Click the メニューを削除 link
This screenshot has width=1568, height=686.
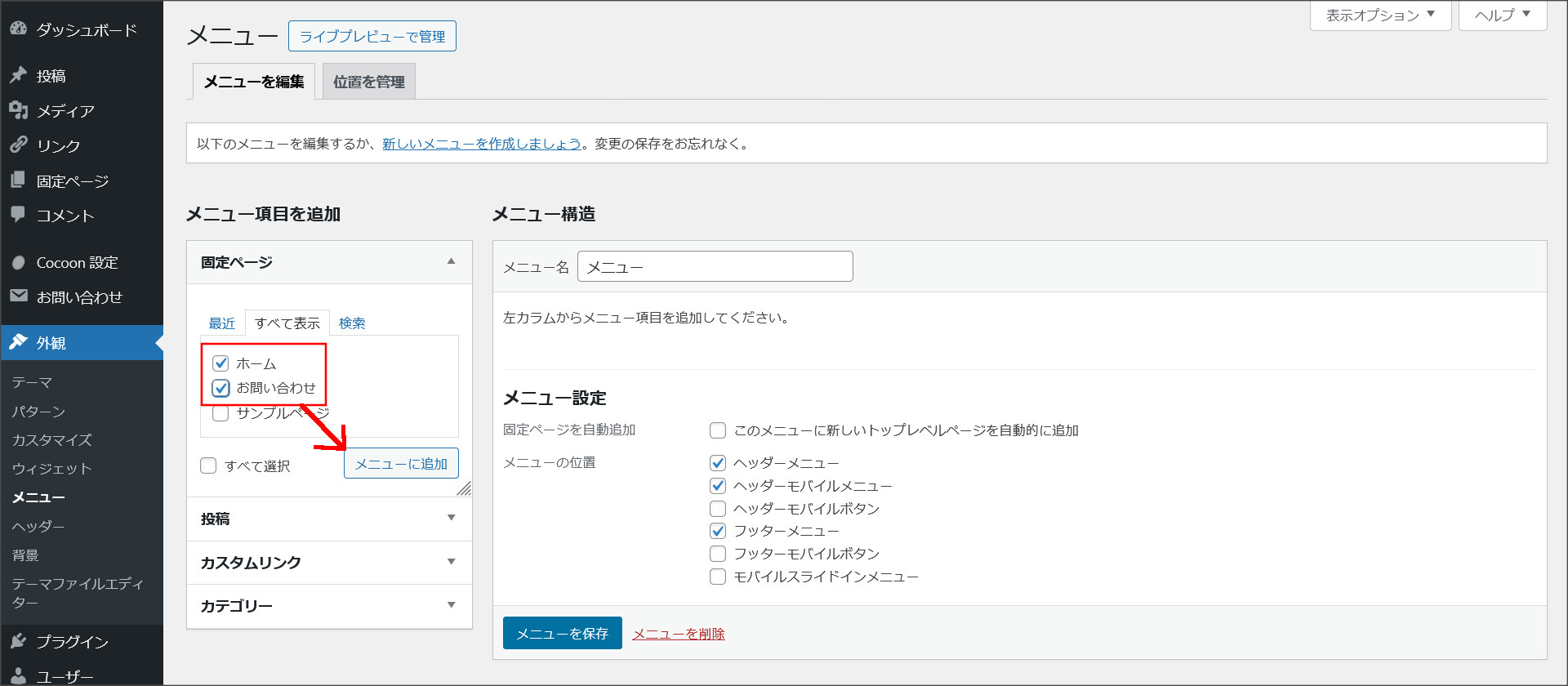click(x=678, y=634)
